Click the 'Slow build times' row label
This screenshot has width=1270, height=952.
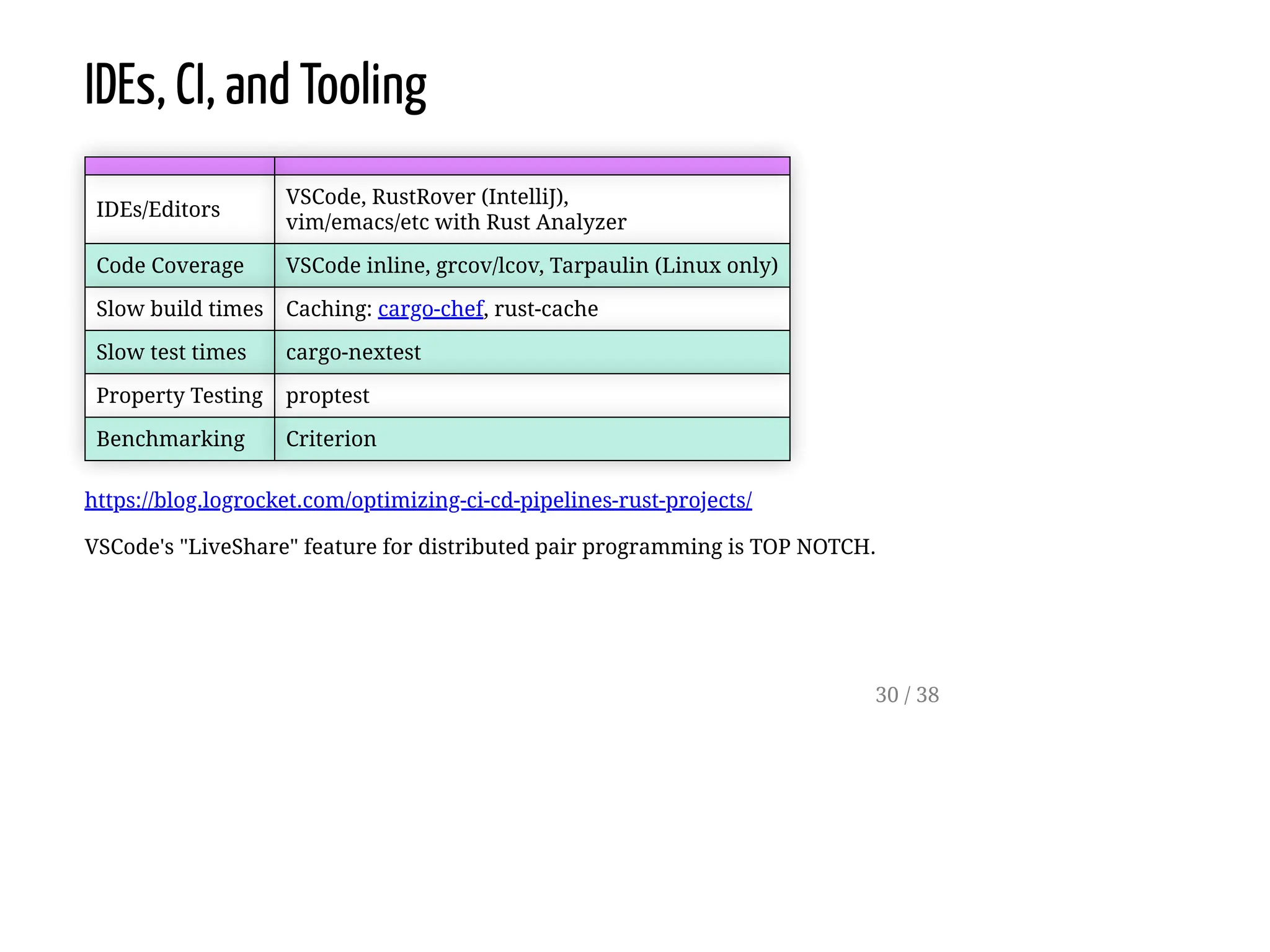click(179, 309)
